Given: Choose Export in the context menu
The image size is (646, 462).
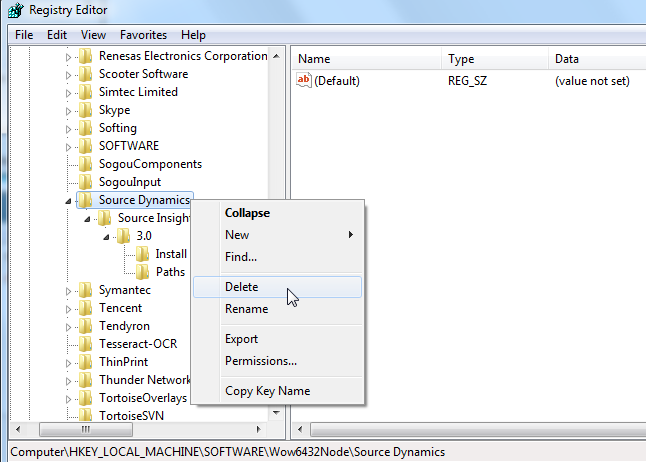Looking at the screenshot, I should [x=277, y=339].
